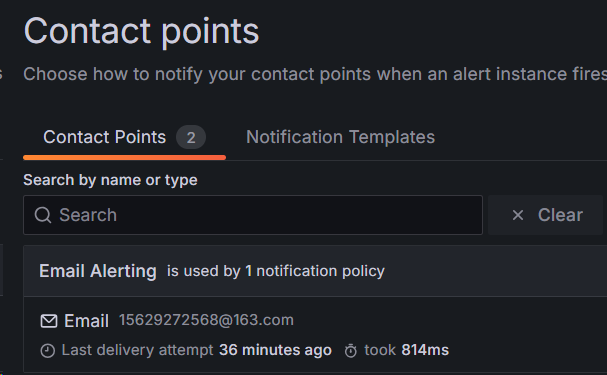Viewport: 607px width, 375px height.
Task: Click the 'Search by name or type' label
Action: coord(110,180)
